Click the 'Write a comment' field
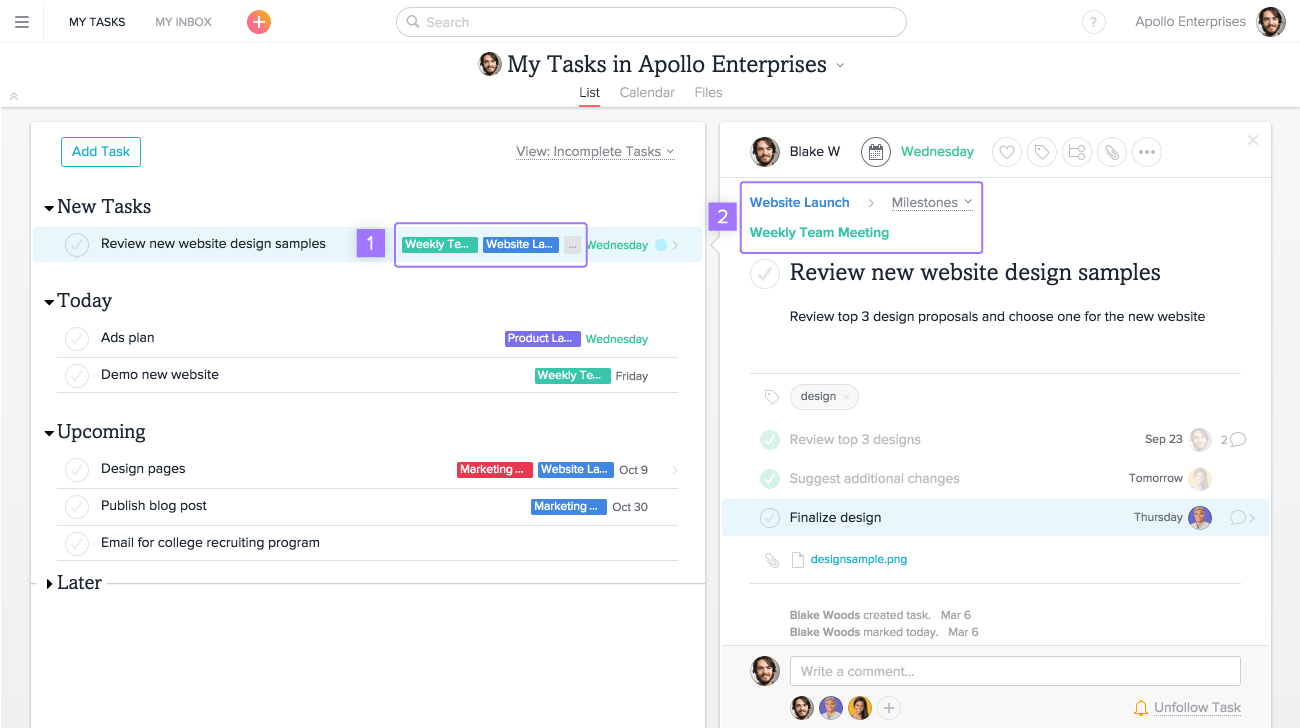The image size is (1300, 728). [x=1014, y=671]
